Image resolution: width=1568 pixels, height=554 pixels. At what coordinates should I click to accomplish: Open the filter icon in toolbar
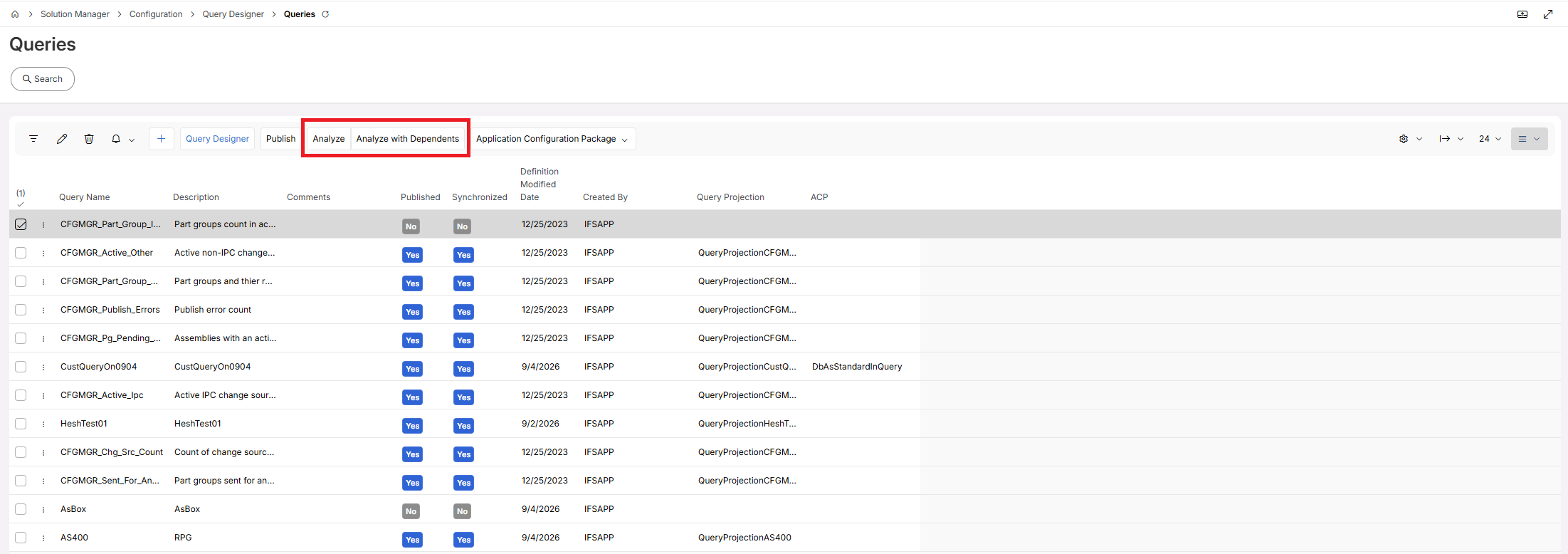(x=33, y=139)
